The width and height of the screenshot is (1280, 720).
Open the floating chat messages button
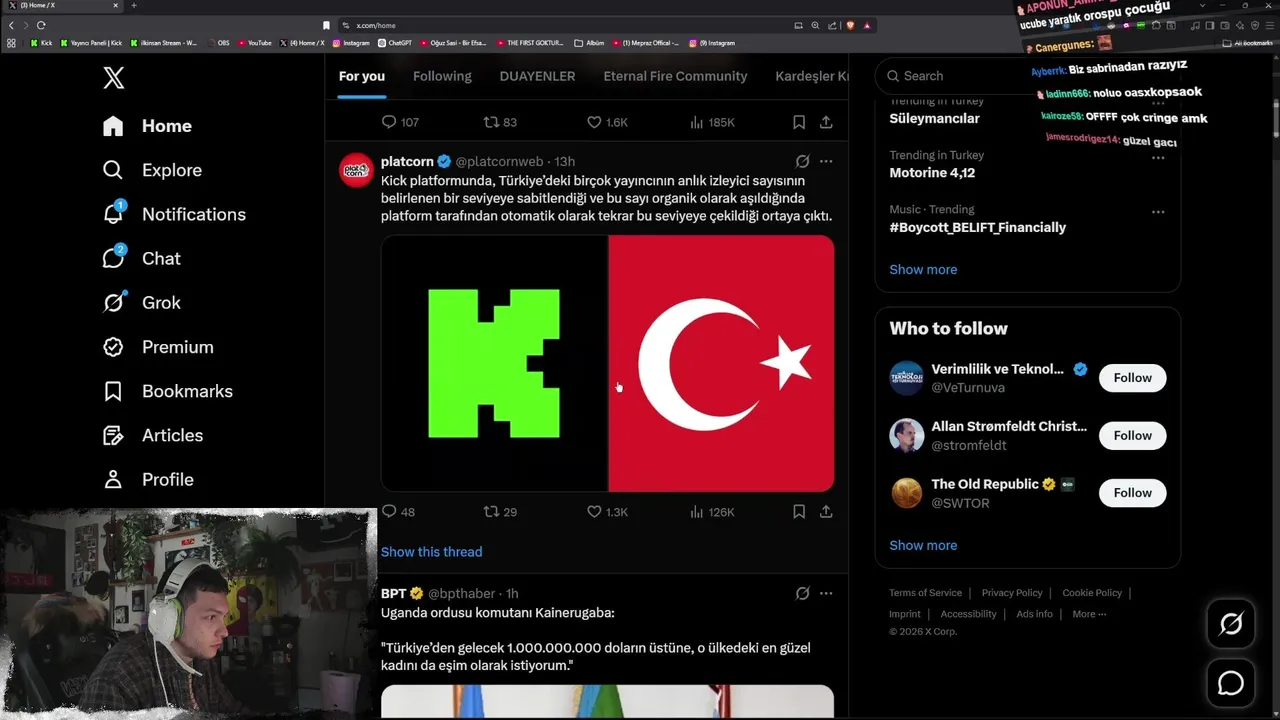(x=1231, y=683)
